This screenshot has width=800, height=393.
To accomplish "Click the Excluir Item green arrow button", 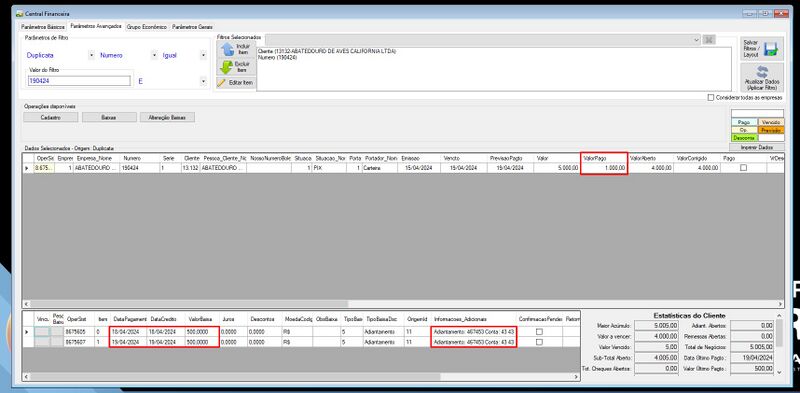I will (x=236, y=67).
